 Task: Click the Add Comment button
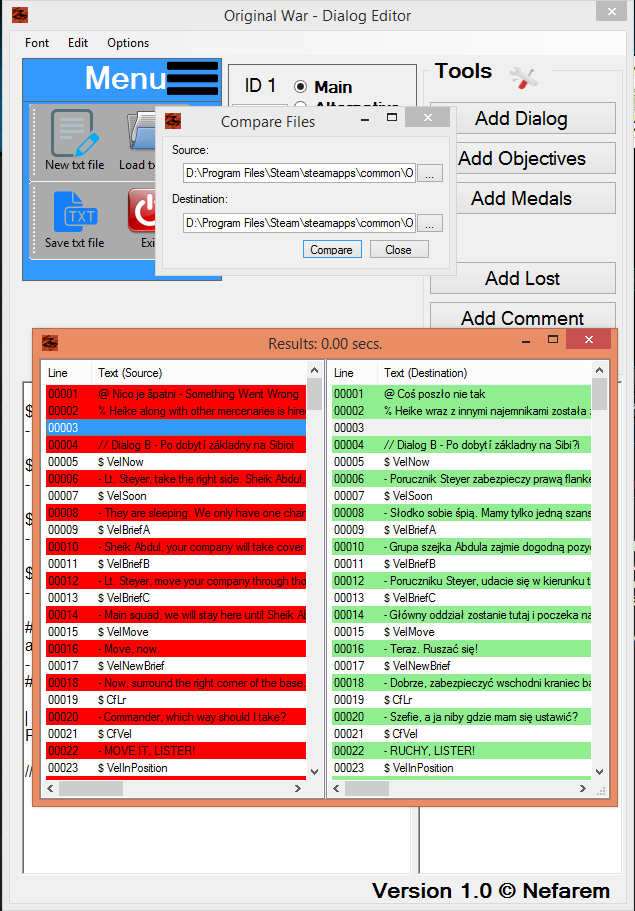[522, 317]
